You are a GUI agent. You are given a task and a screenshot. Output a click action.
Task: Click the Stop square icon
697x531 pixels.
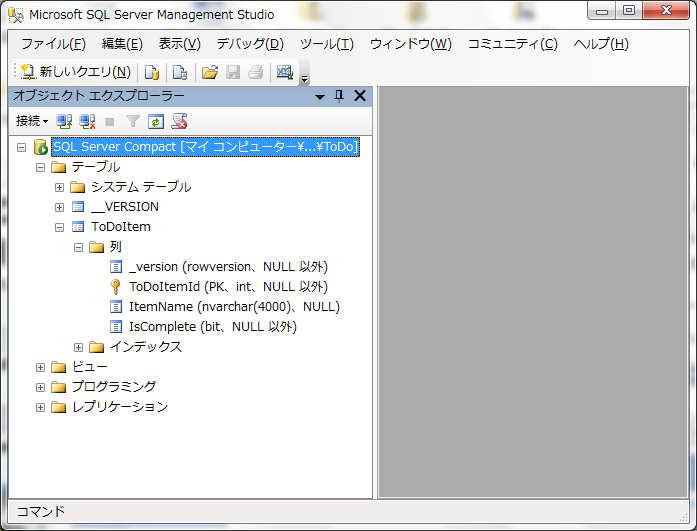pyautogui.click(x=110, y=122)
